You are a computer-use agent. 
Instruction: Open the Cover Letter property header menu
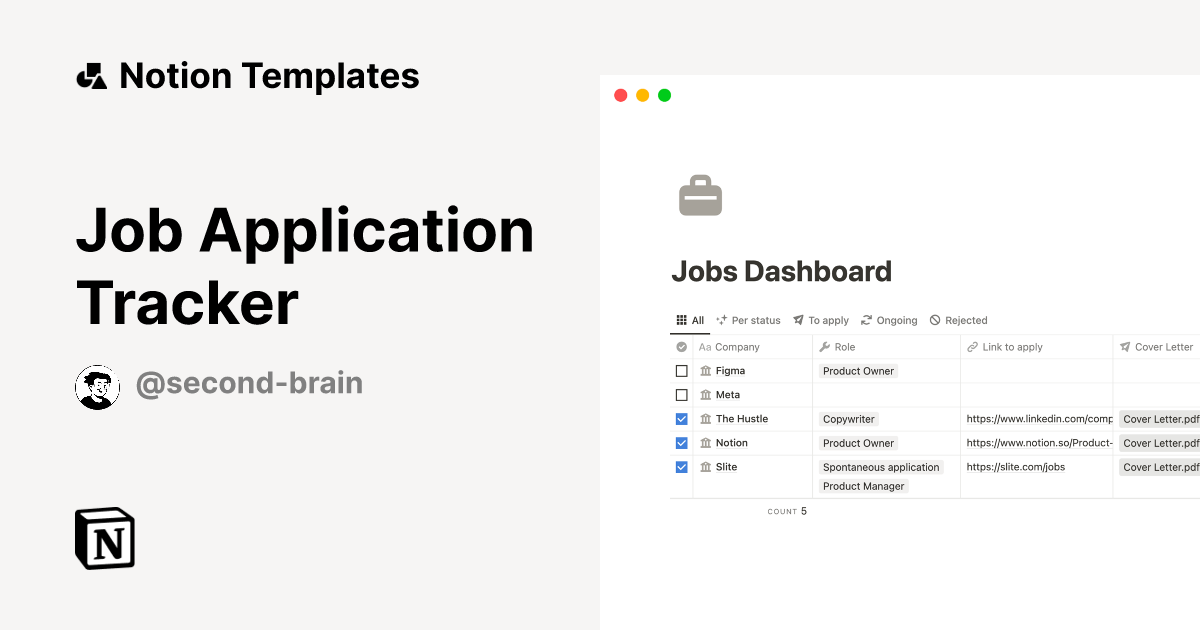(1156, 346)
